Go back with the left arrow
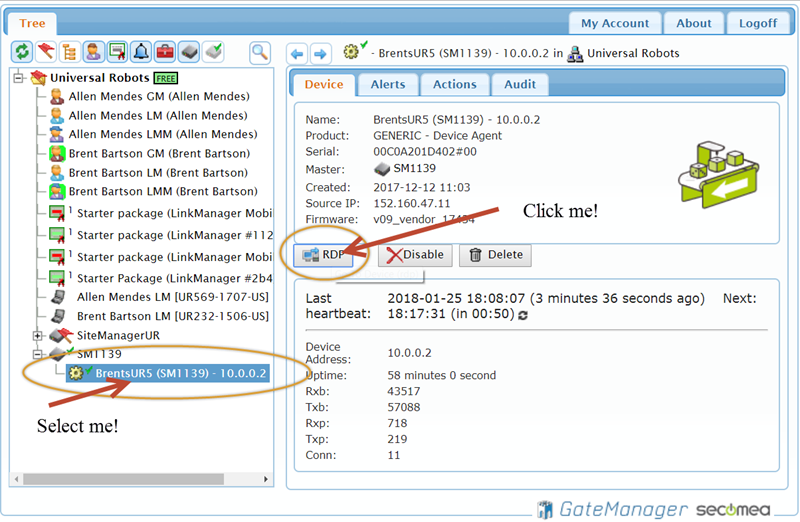The image size is (800, 522). coord(297,53)
